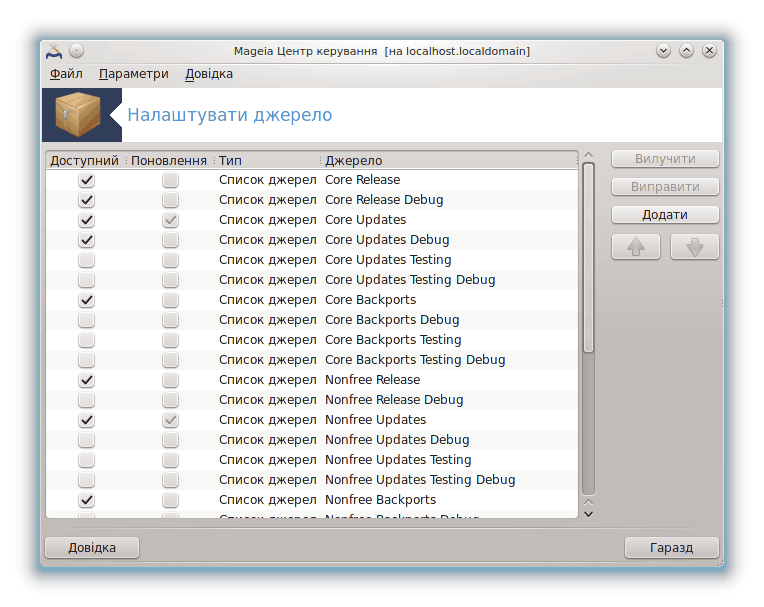
Task: Click the Джерело column header
Action: click(449, 161)
